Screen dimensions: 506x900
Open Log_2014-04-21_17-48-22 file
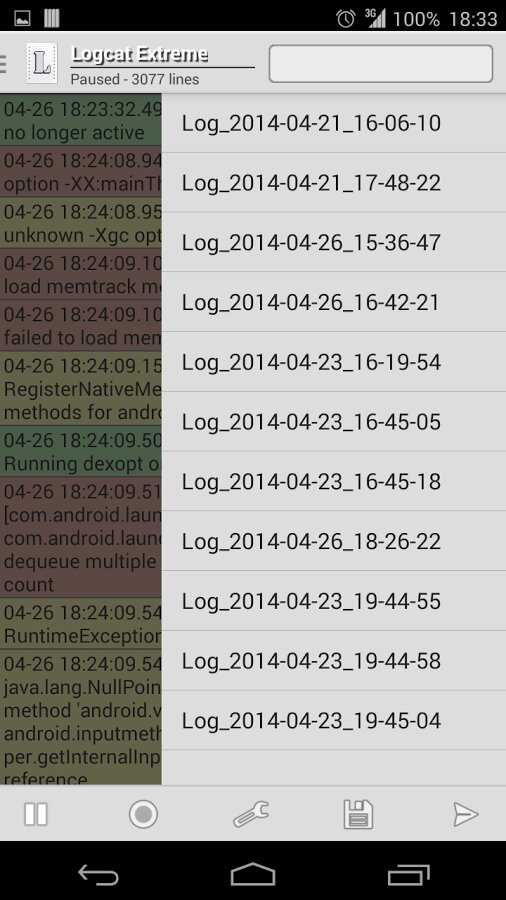click(334, 183)
